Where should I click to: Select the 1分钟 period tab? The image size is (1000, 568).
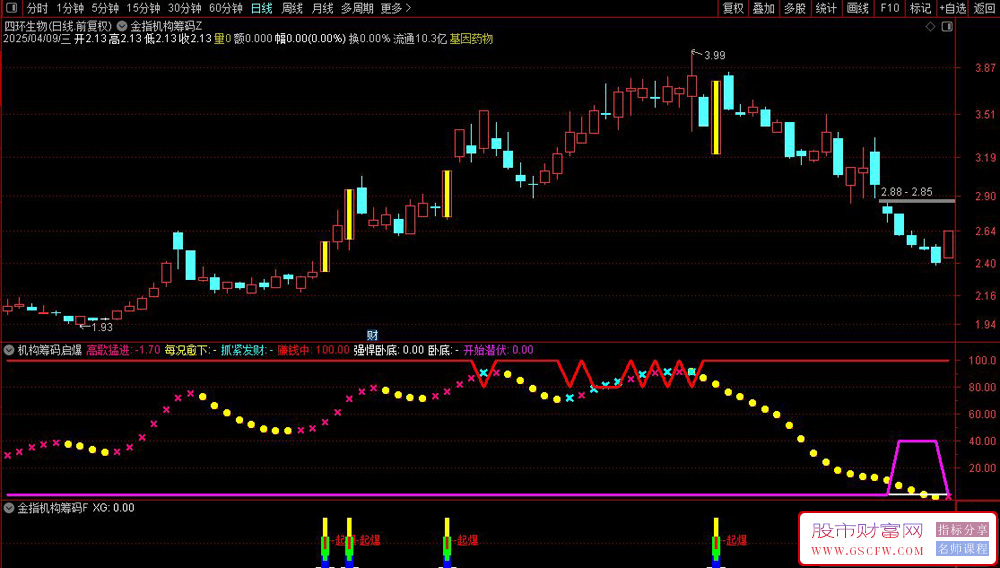(x=70, y=8)
